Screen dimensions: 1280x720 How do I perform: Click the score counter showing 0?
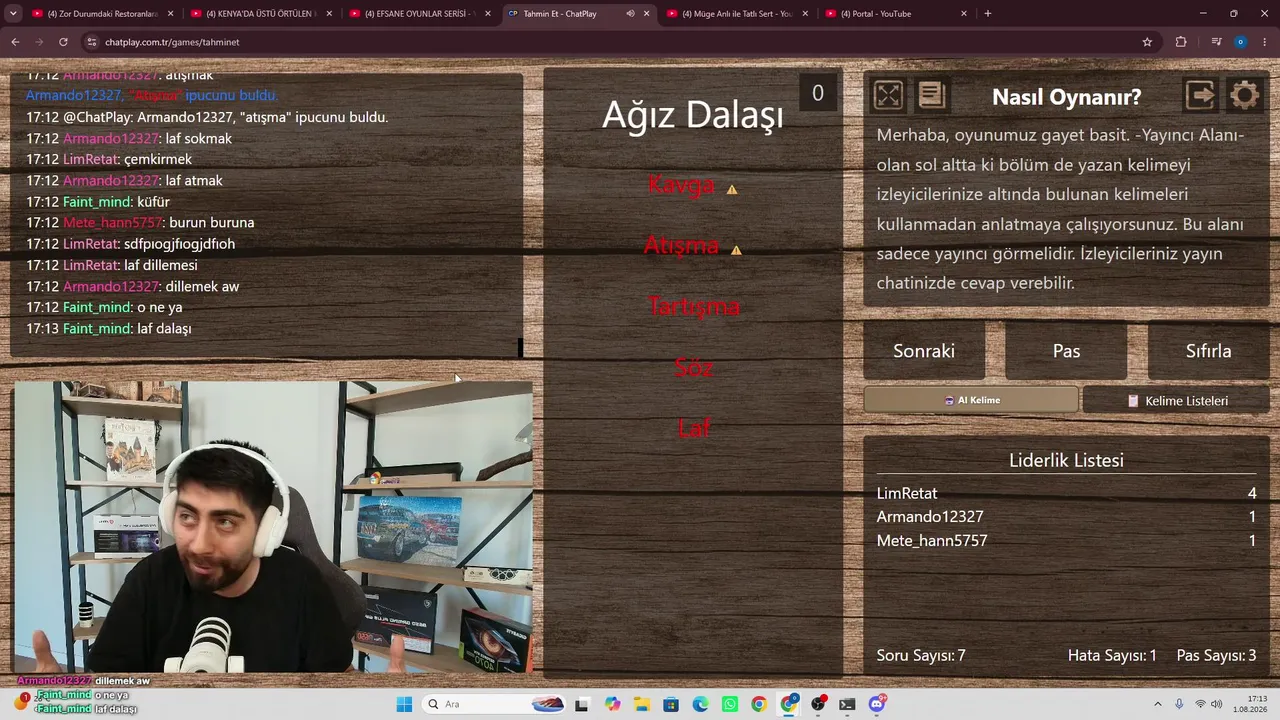click(x=818, y=93)
